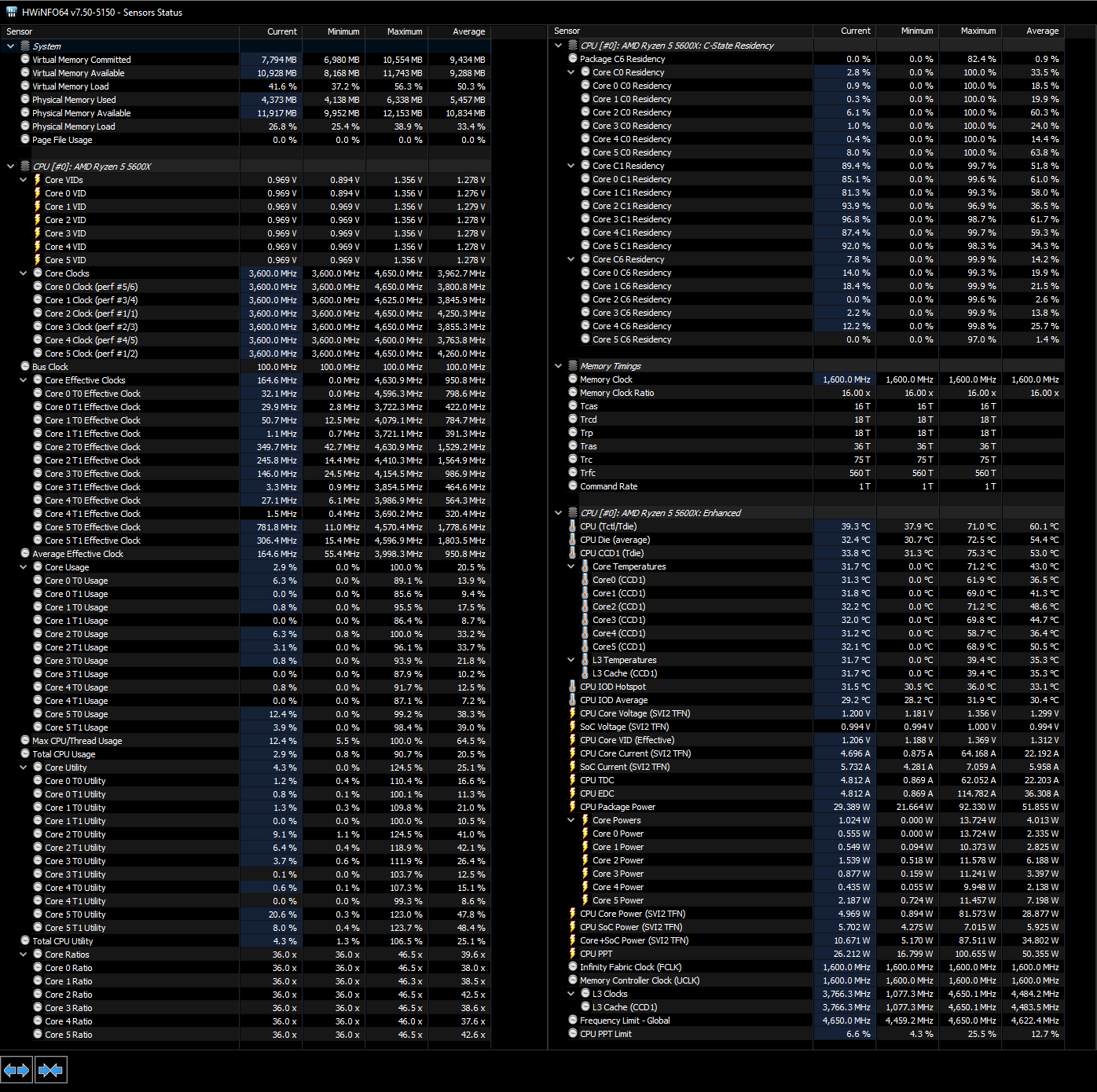Viewport: 1097px width, 1092px height.
Task: Click the chip icon of the Memory Timings group
Action: (x=573, y=366)
